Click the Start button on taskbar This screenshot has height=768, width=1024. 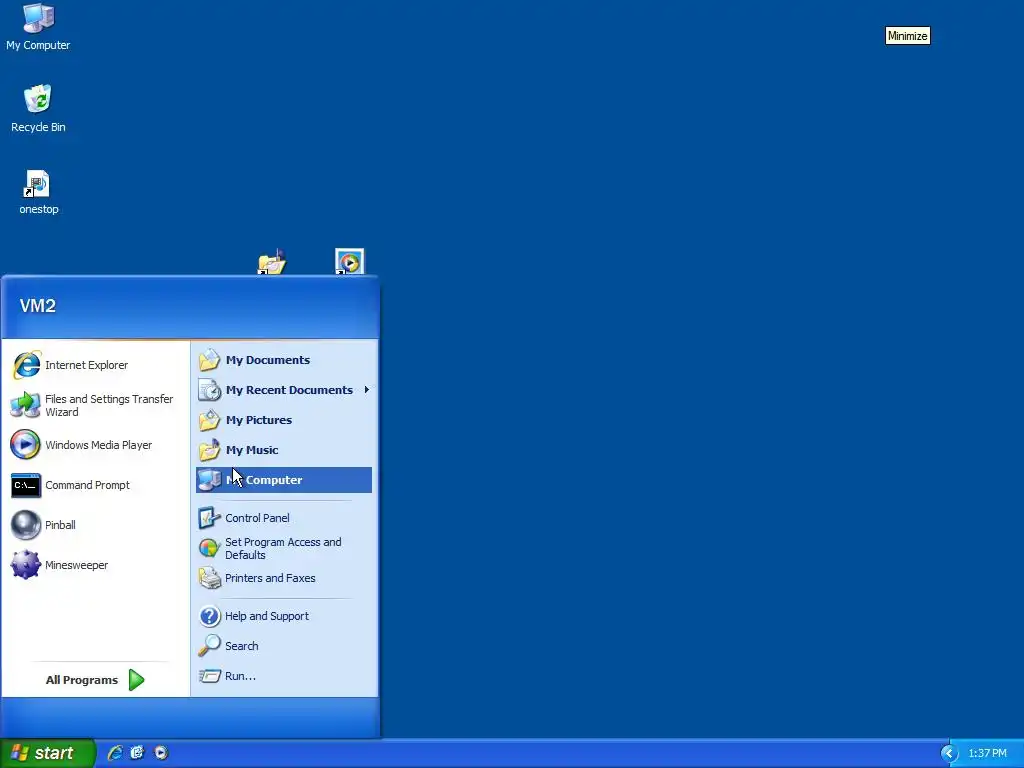(47, 753)
